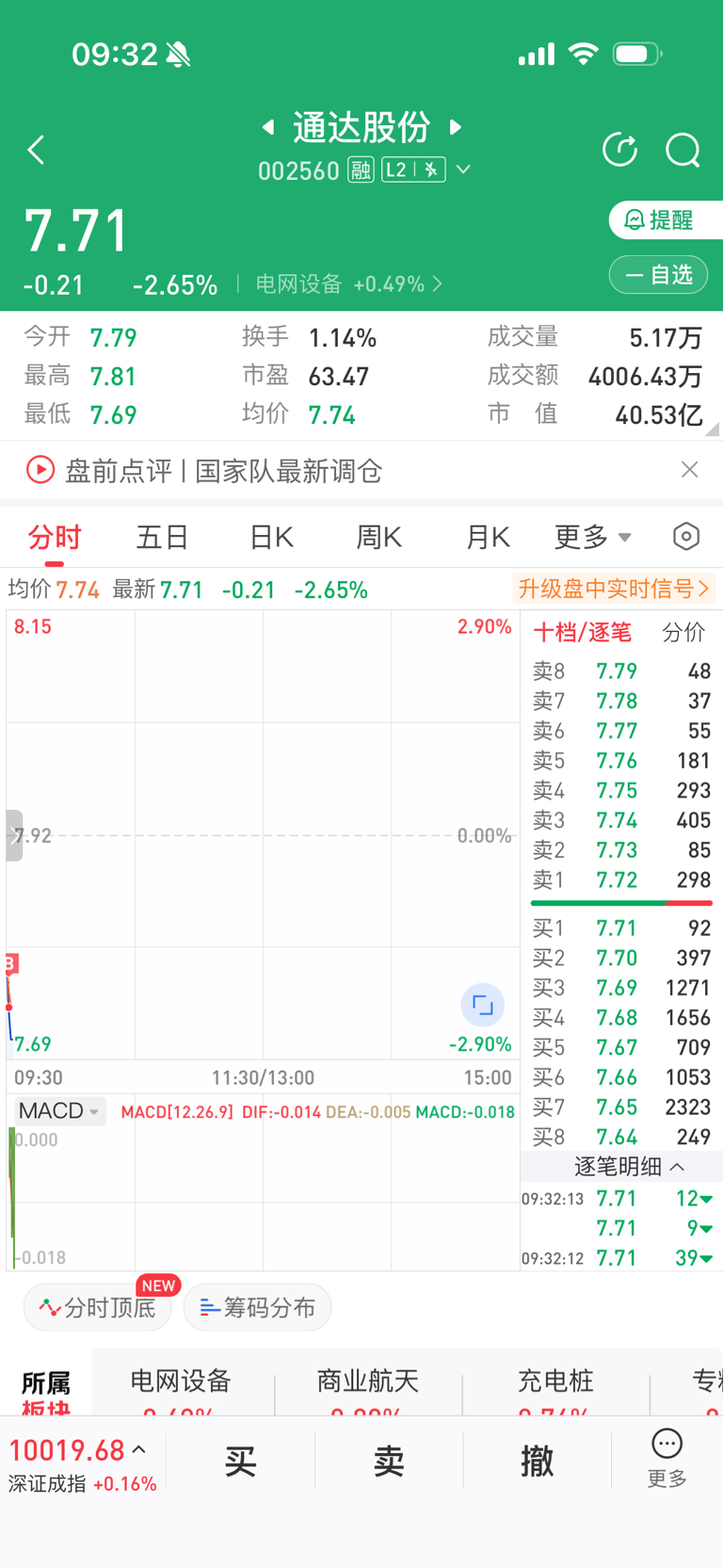The width and height of the screenshot is (724, 1568).
Task: Tap the red B marker on chart
Action: click(x=11, y=962)
